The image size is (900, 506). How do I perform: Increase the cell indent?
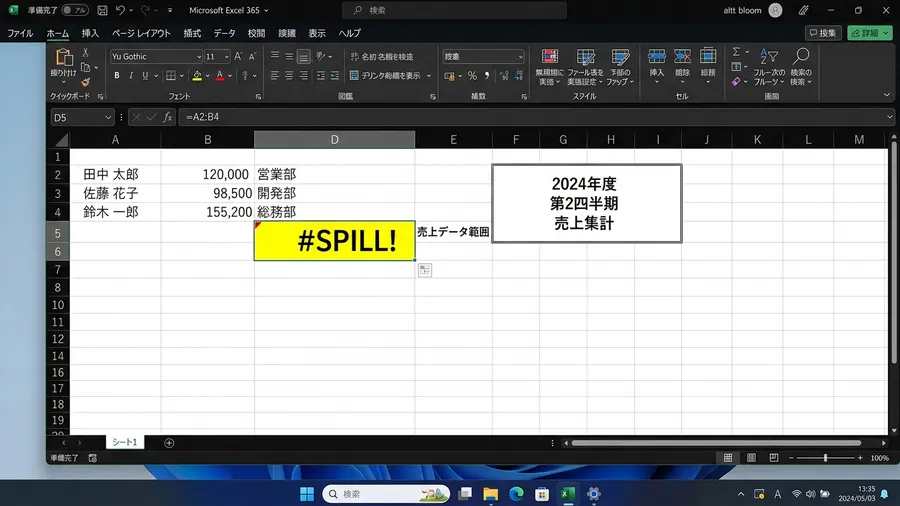(335, 76)
